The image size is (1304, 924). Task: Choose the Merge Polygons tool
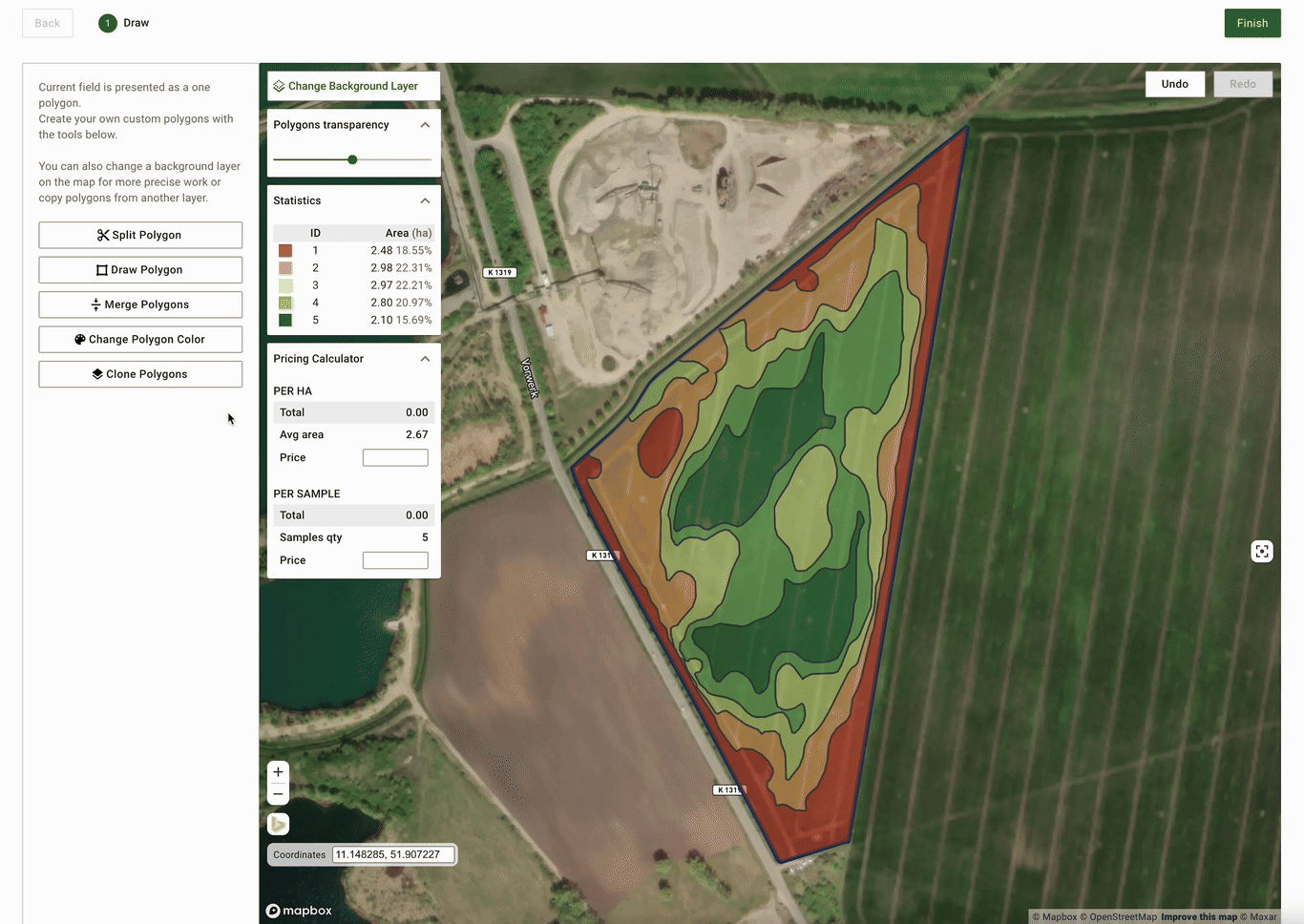point(140,304)
